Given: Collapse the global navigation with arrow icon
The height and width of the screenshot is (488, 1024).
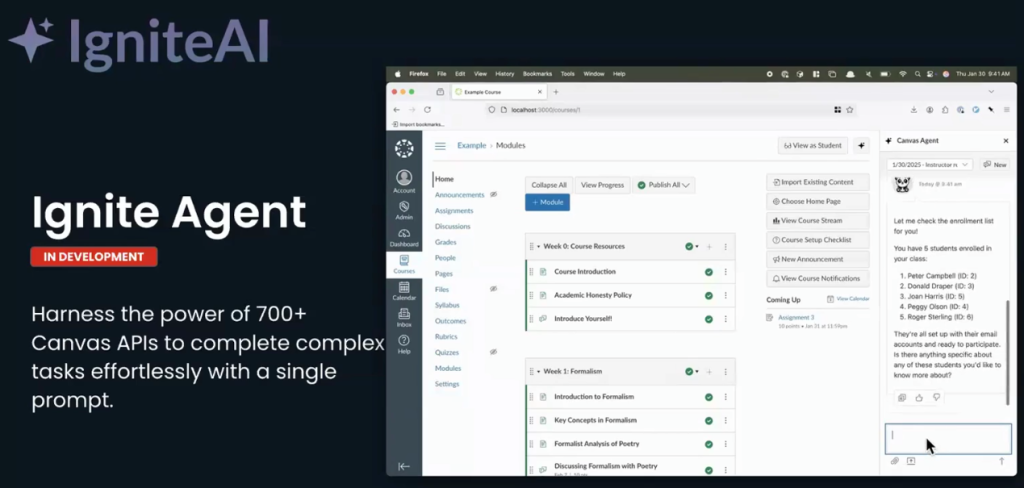Looking at the screenshot, I should (x=404, y=466).
